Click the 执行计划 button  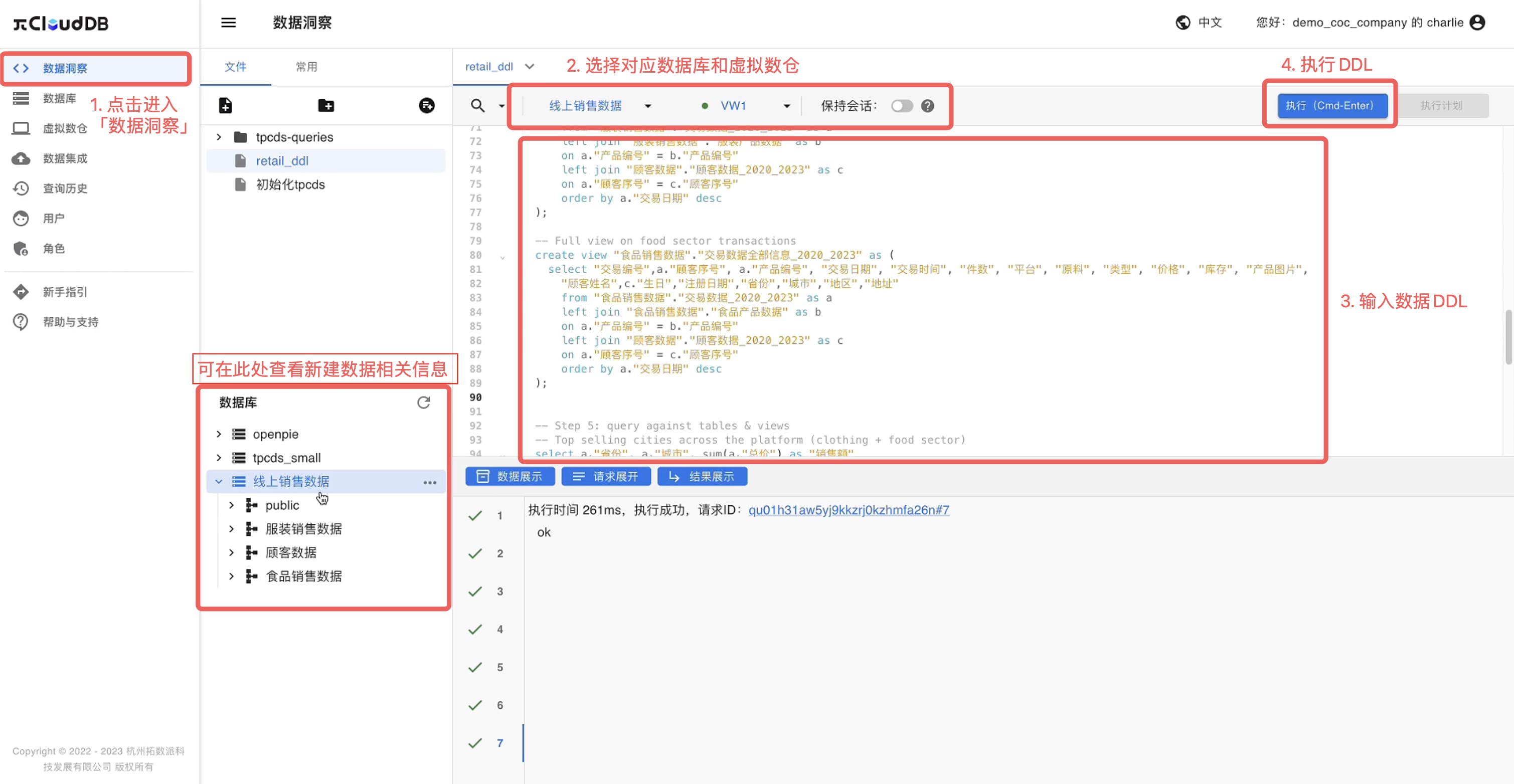[1442, 106]
